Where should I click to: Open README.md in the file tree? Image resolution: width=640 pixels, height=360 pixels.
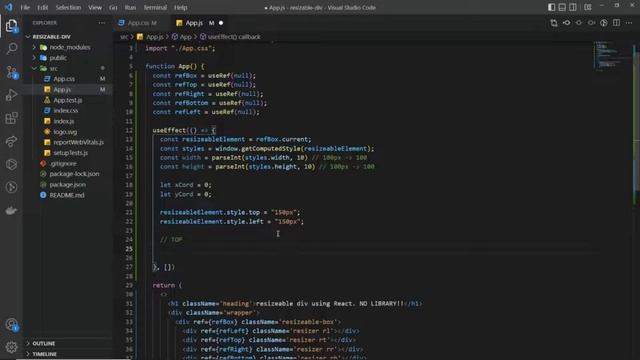(x=67, y=195)
